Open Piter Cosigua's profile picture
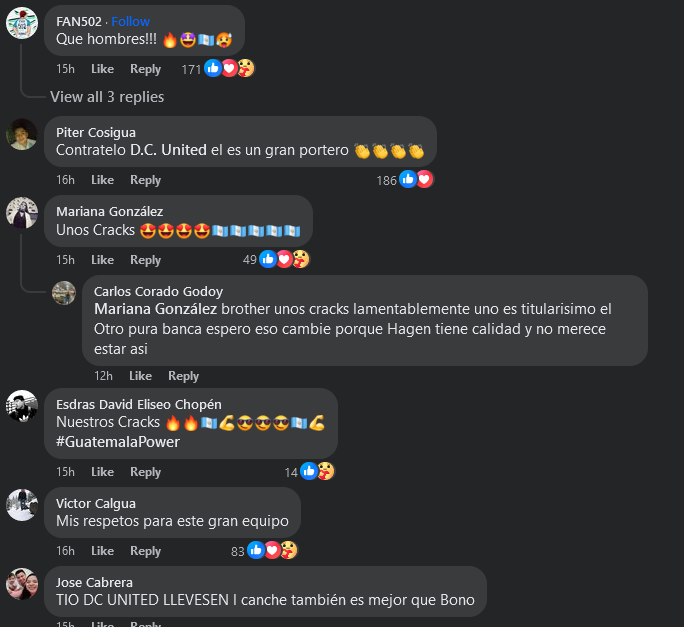 (x=22, y=134)
